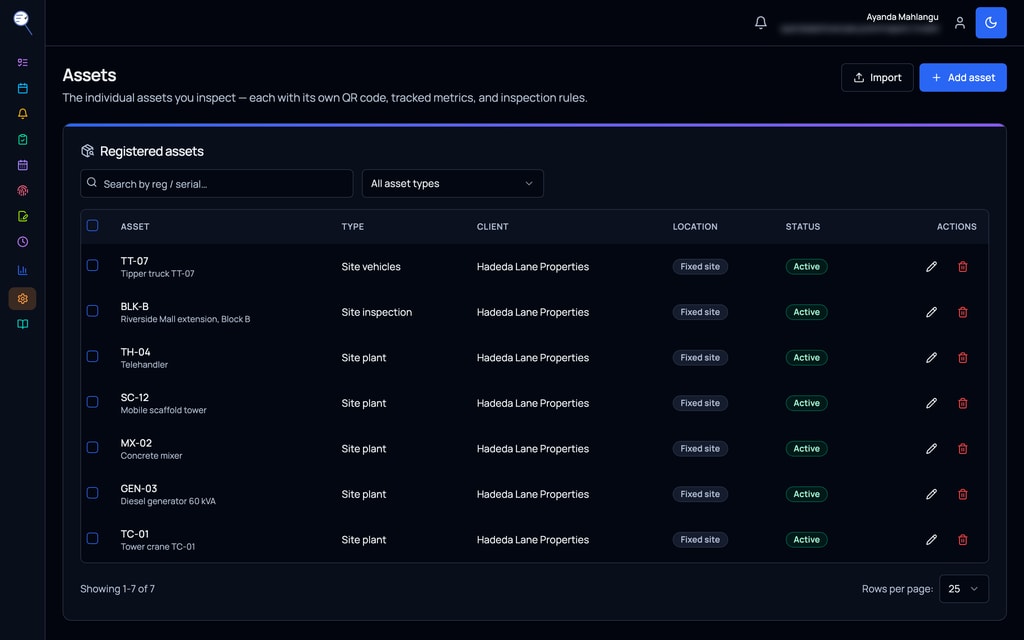
Task: Click the Fixed site badge for TC-01
Action: point(700,539)
